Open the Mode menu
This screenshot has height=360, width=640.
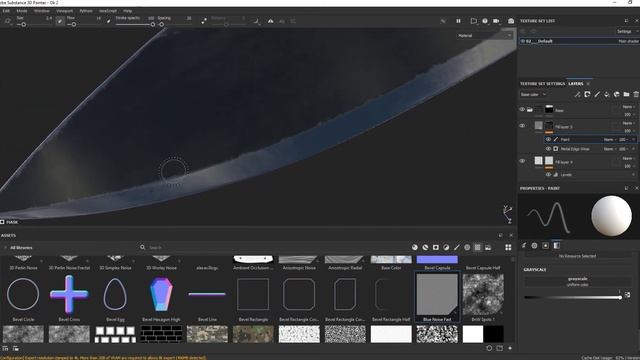coord(22,11)
